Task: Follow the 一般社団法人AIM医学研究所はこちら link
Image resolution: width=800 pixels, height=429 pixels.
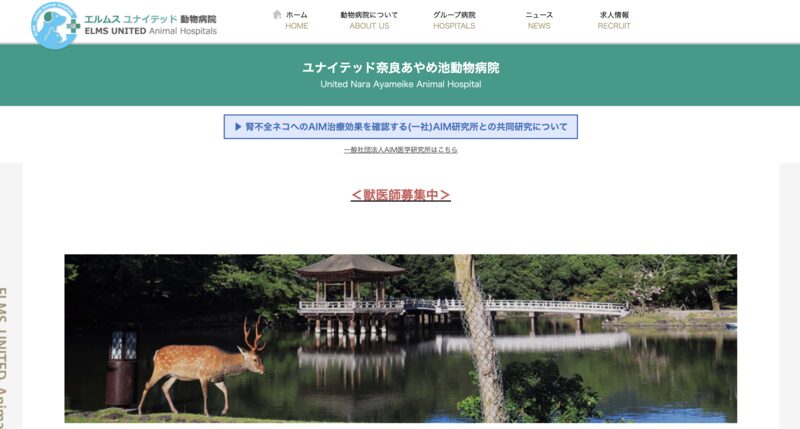Action: click(x=401, y=150)
